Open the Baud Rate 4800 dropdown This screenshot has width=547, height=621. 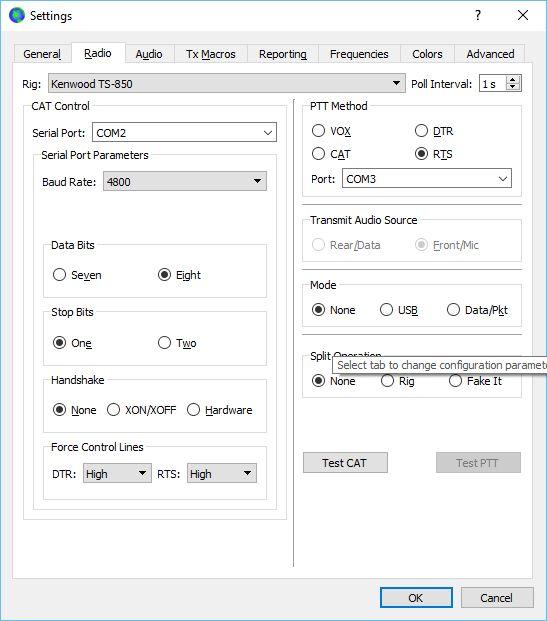click(x=185, y=181)
